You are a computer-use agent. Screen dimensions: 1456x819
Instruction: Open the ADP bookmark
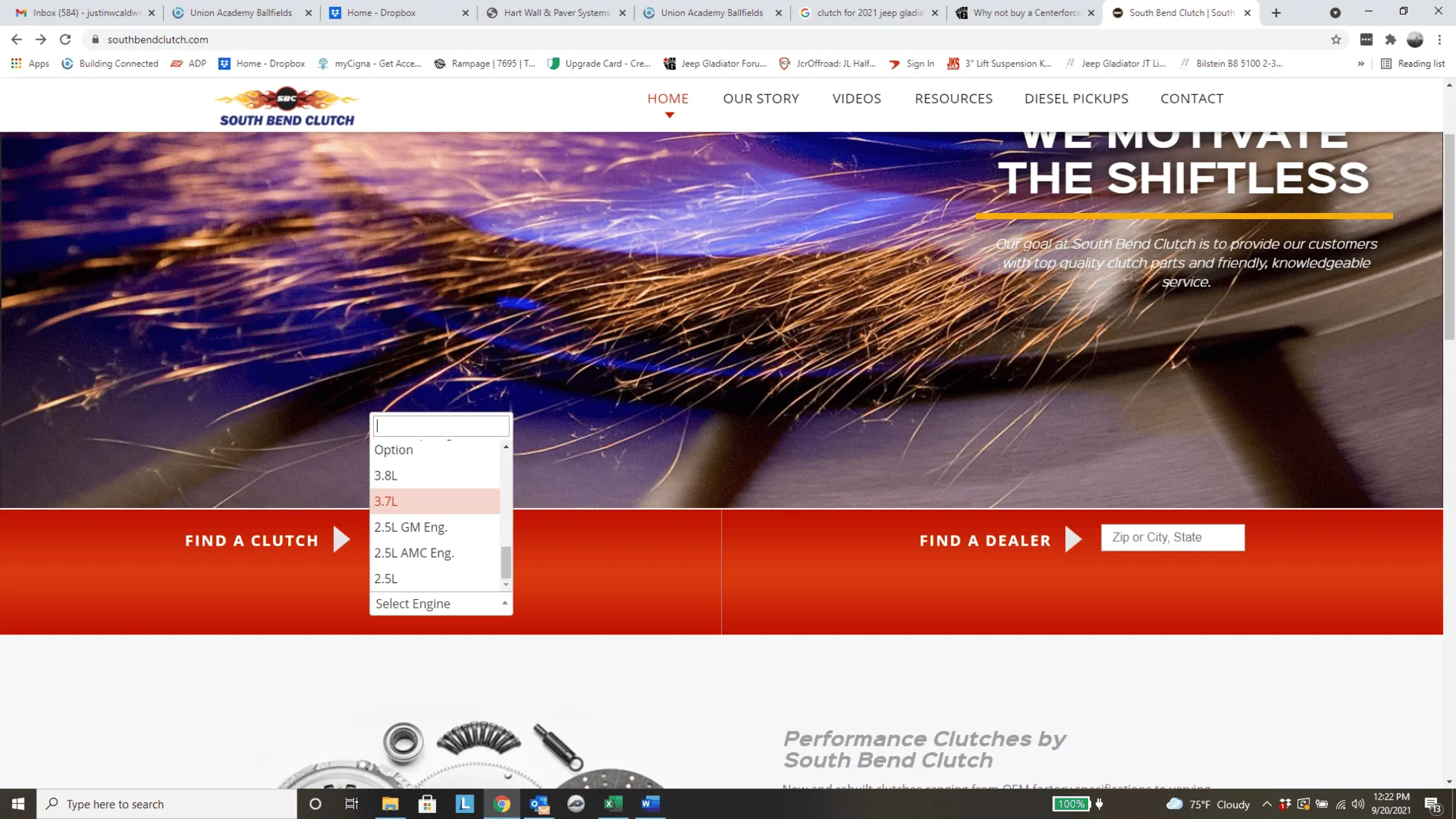point(189,64)
